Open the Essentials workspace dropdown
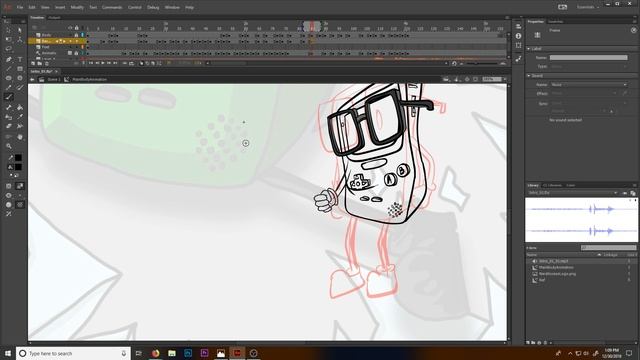The image size is (640, 360). coord(588,7)
